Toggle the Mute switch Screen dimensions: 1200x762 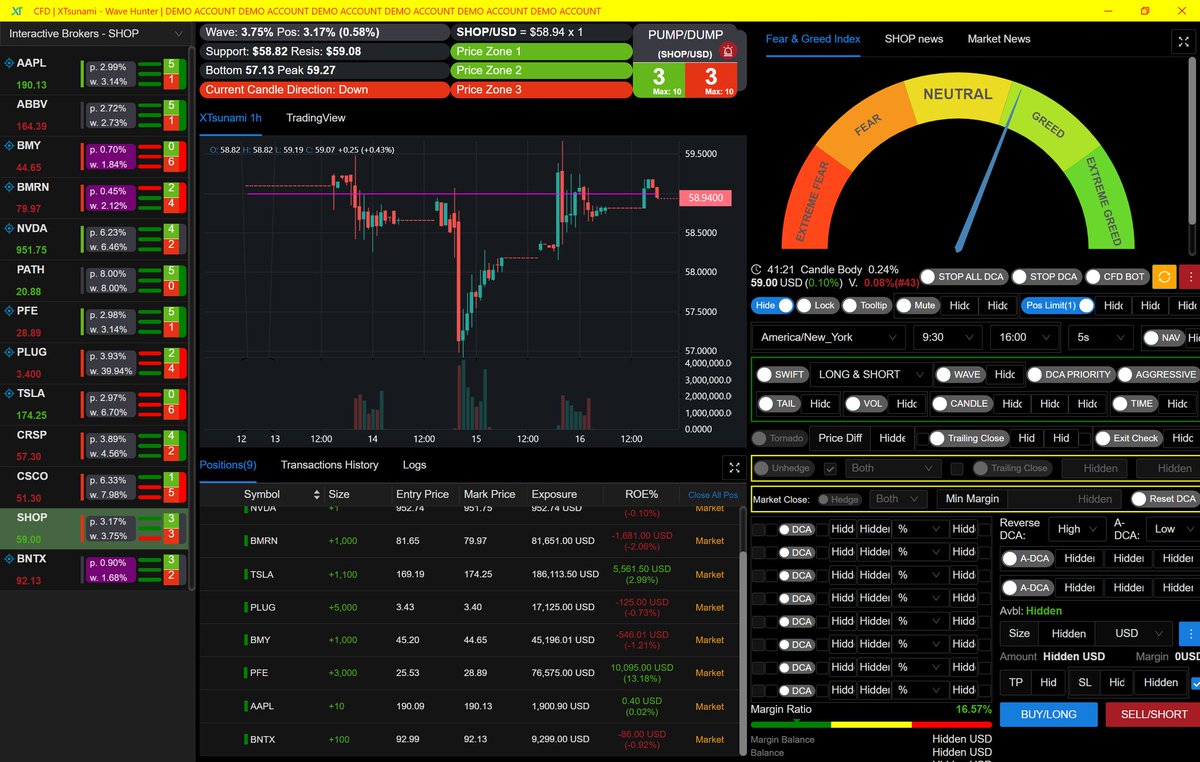pyautogui.click(x=918, y=305)
